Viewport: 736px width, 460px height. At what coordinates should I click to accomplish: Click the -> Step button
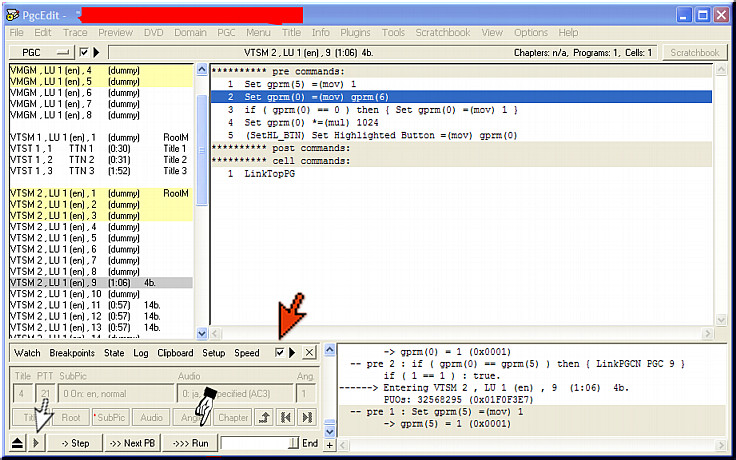click(x=74, y=442)
